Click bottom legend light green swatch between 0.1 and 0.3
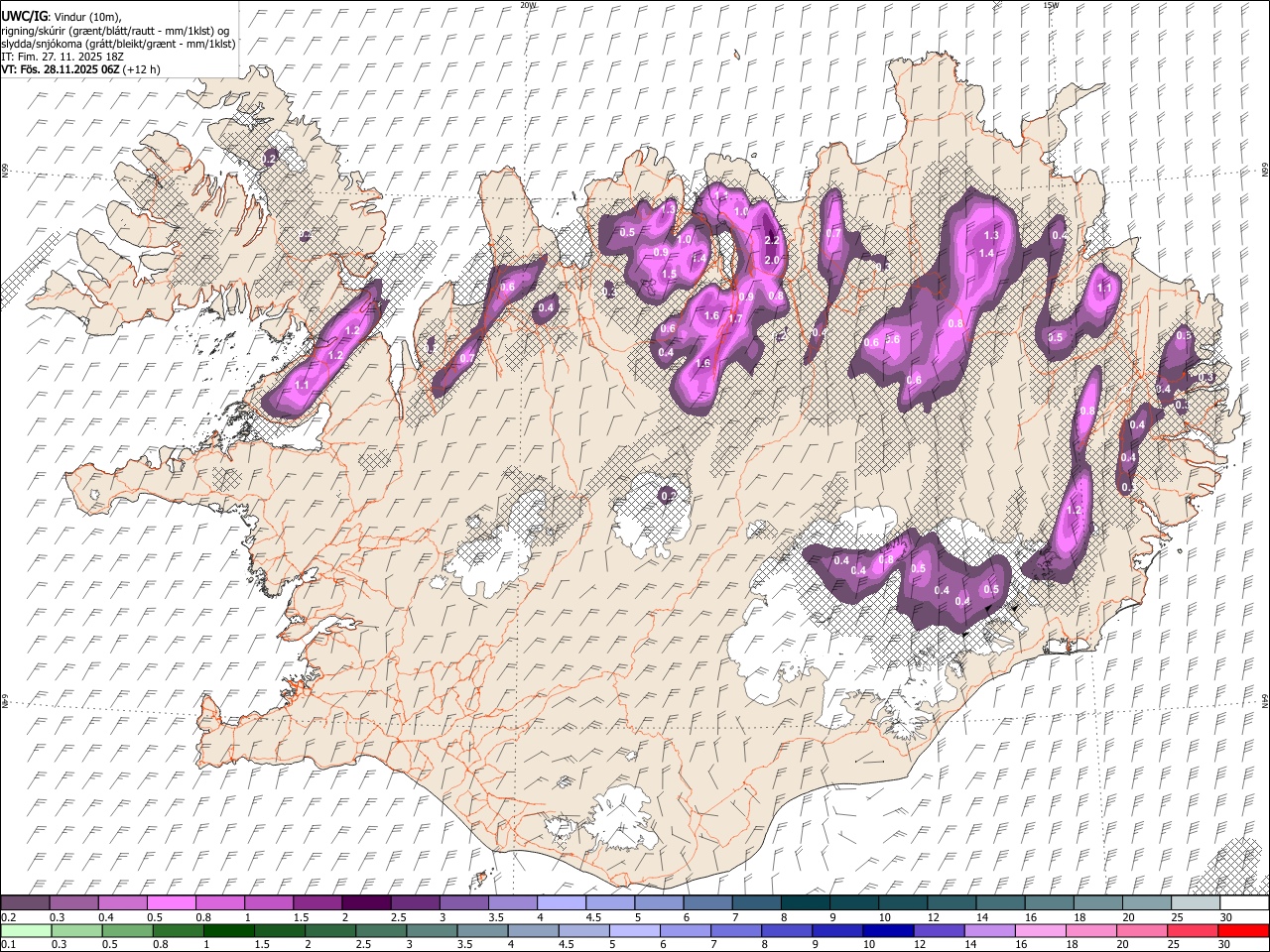This screenshot has width=1270, height=952. click(x=26, y=930)
